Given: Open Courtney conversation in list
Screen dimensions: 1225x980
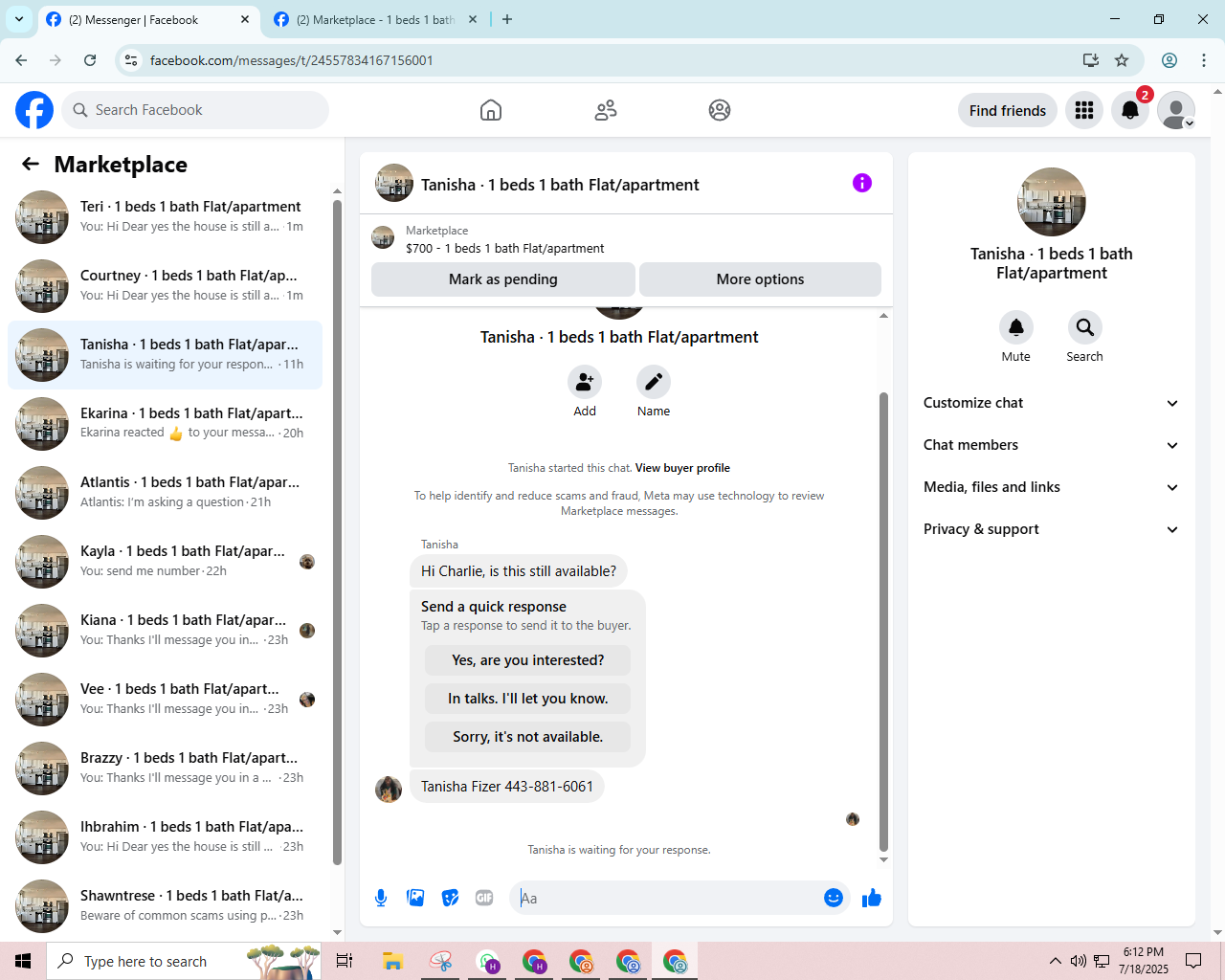Looking at the screenshot, I should point(165,285).
